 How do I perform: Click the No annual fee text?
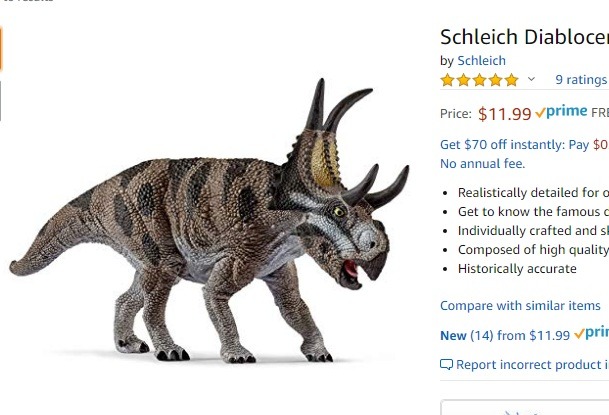482,163
